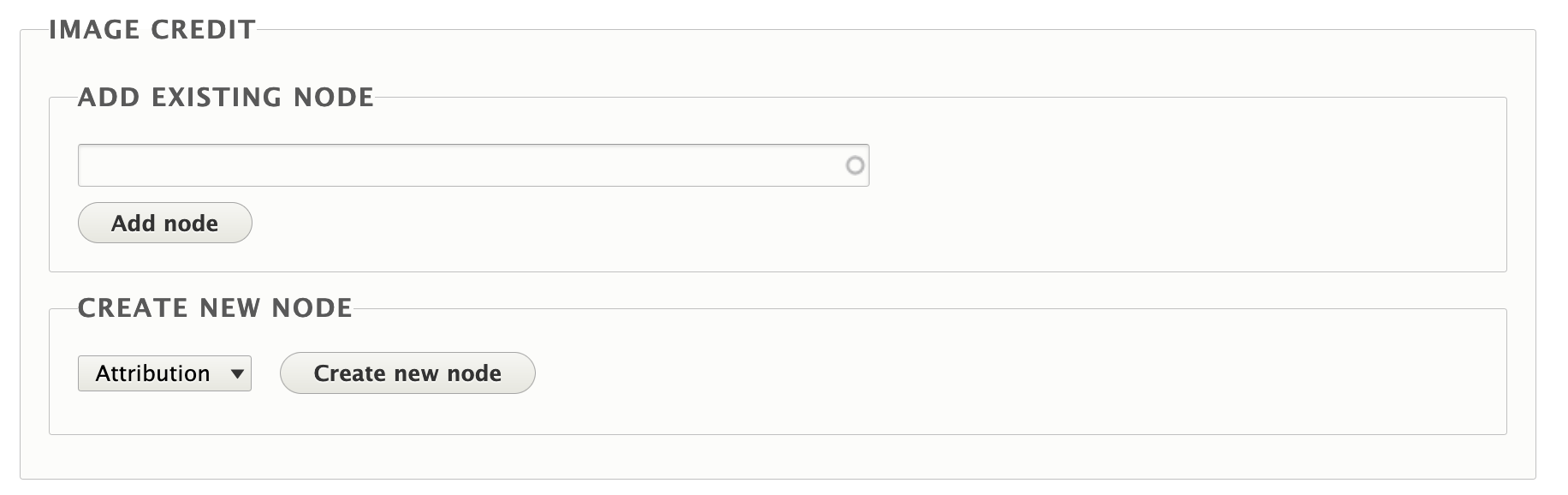Click inside the existing node search field

tap(428, 164)
